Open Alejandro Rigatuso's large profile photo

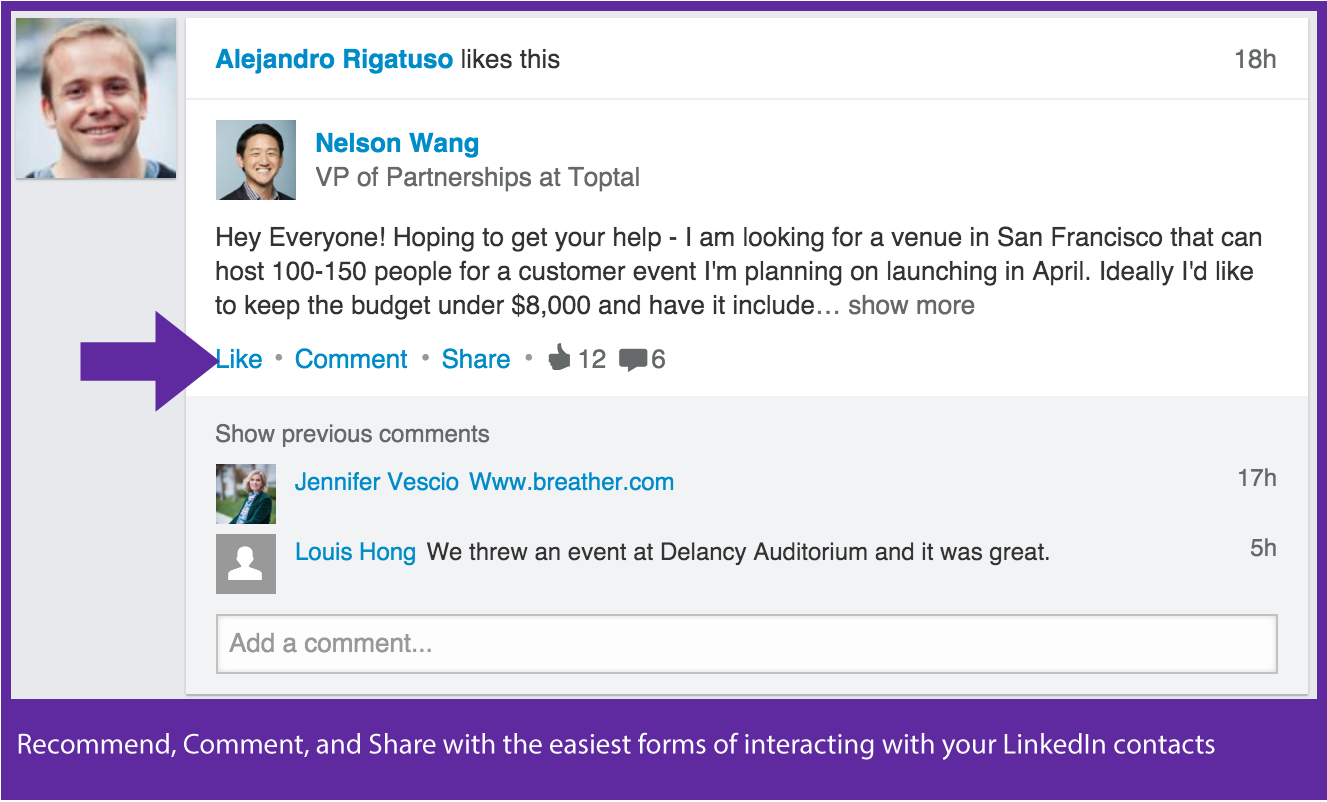(x=96, y=98)
